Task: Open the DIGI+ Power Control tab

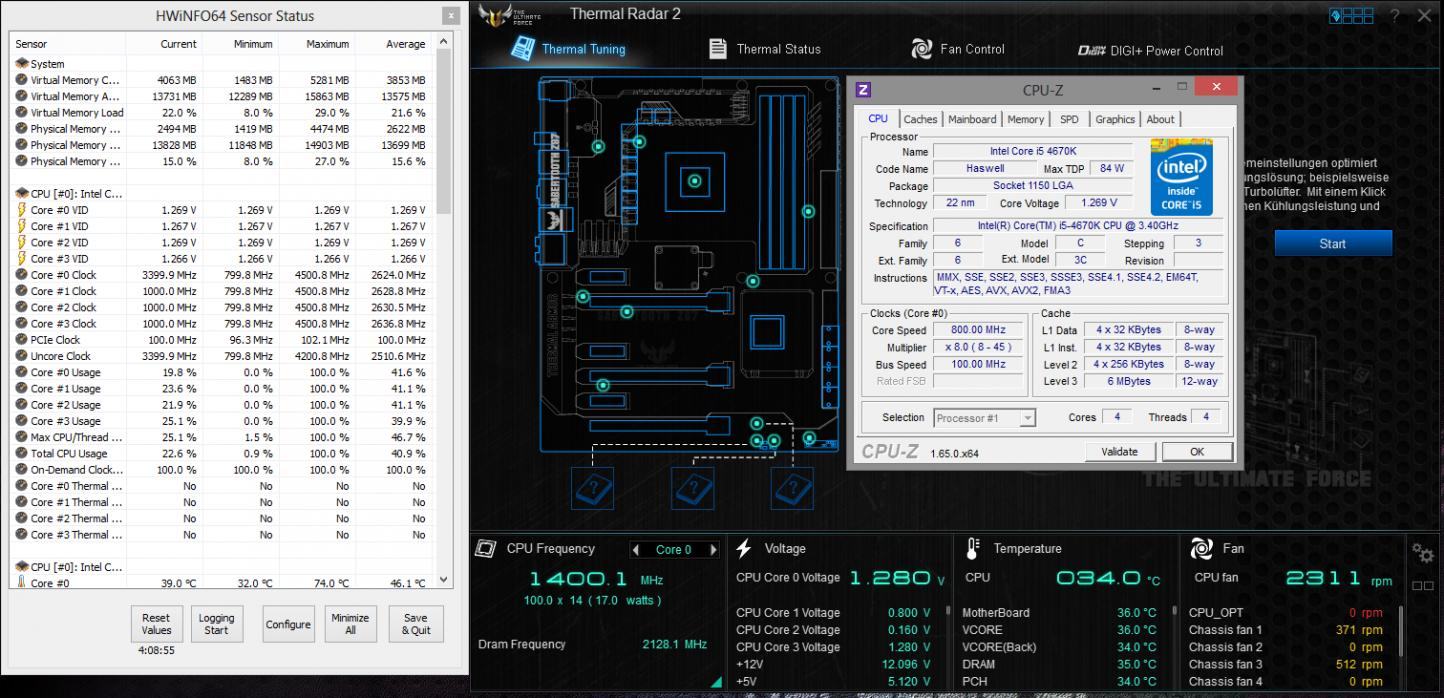Action: (x=1150, y=50)
